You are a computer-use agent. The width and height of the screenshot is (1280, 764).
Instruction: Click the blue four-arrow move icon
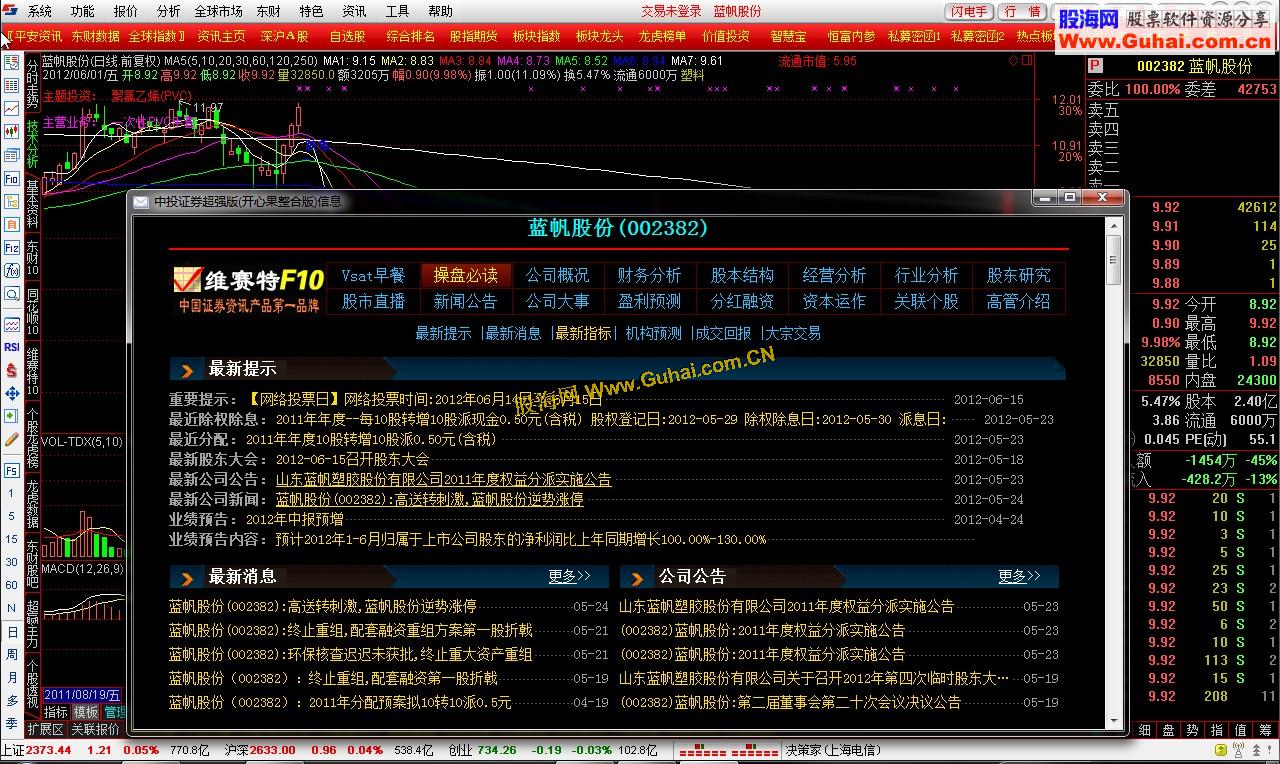(x=12, y=393)
